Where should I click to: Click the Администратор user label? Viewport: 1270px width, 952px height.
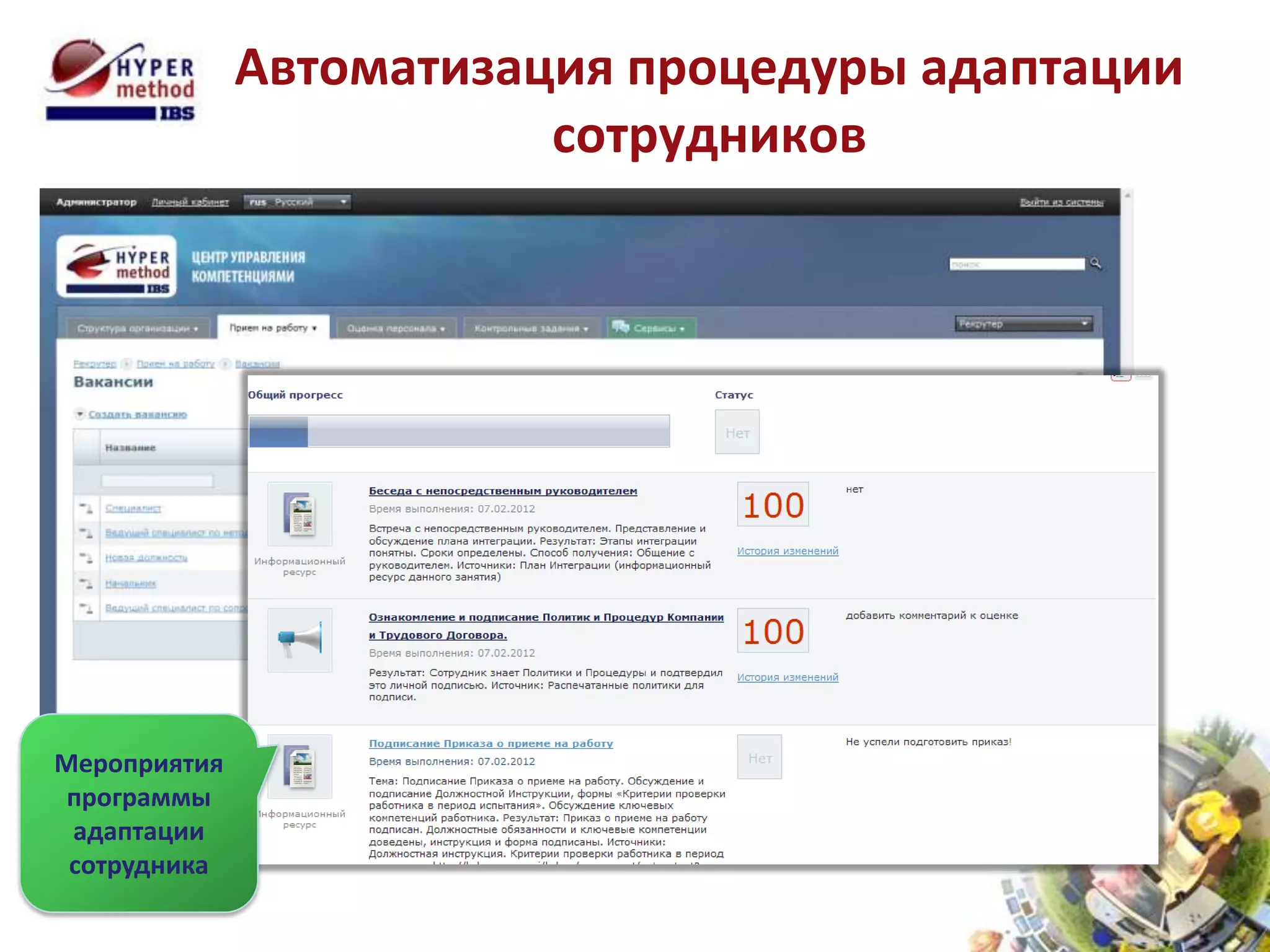point(96,202)
